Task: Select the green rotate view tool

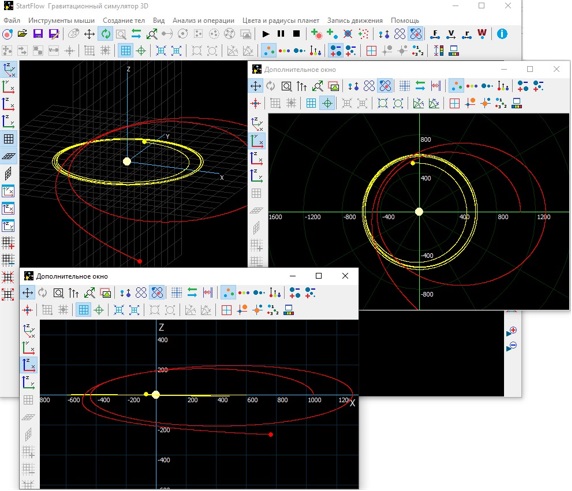Action: tap(105, 34)
